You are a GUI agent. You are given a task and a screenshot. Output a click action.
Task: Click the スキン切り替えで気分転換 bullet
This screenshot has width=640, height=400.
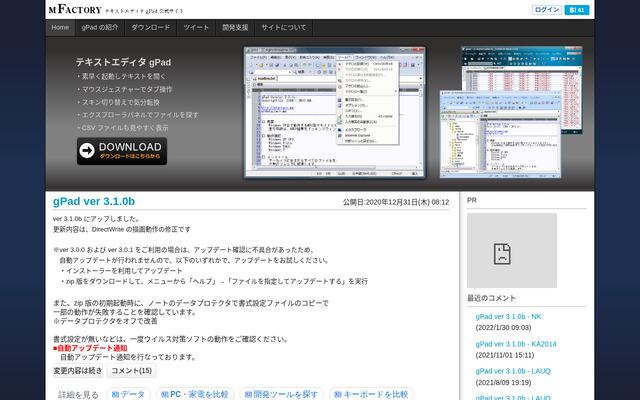pyautogui.click(x=118, y=102)
